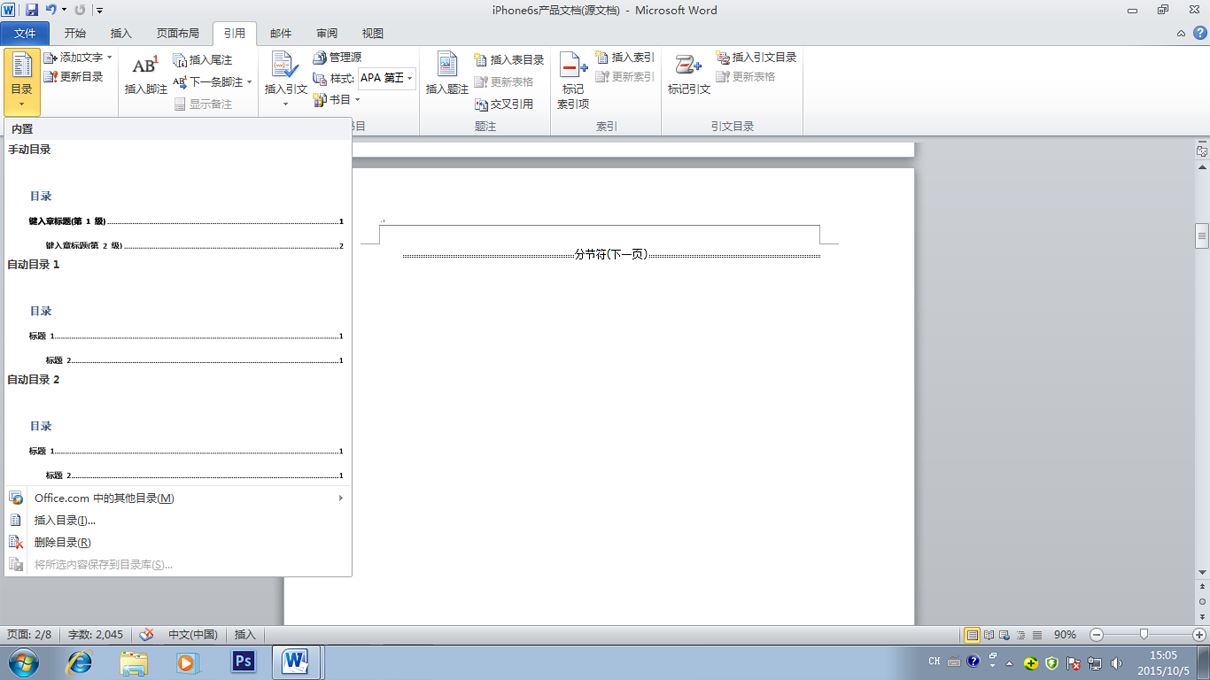Click the 标记索引项 icon

[x=573, y=66]
